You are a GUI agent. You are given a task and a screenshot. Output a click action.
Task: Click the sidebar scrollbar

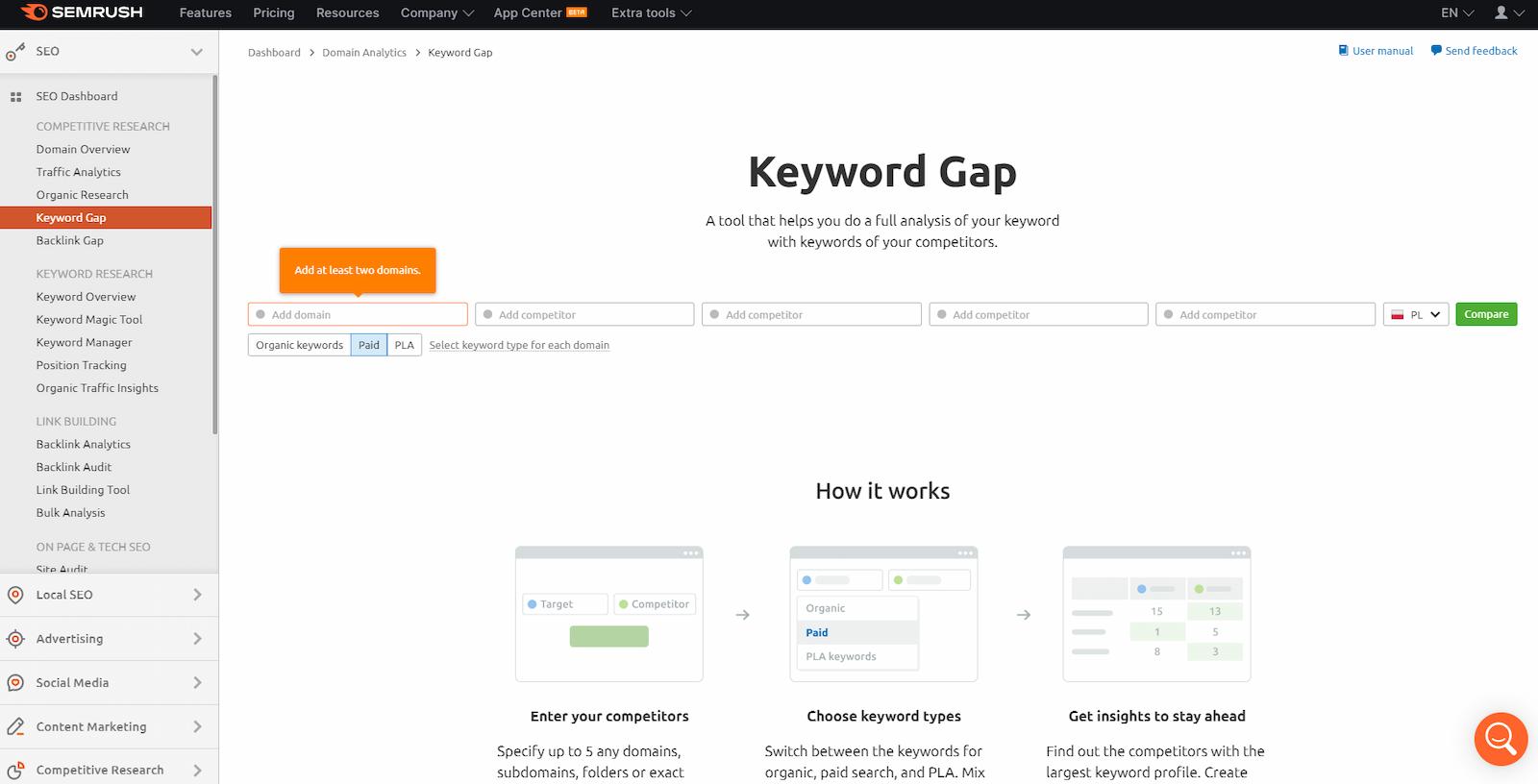pyautogui.click(x=215, y=255)
